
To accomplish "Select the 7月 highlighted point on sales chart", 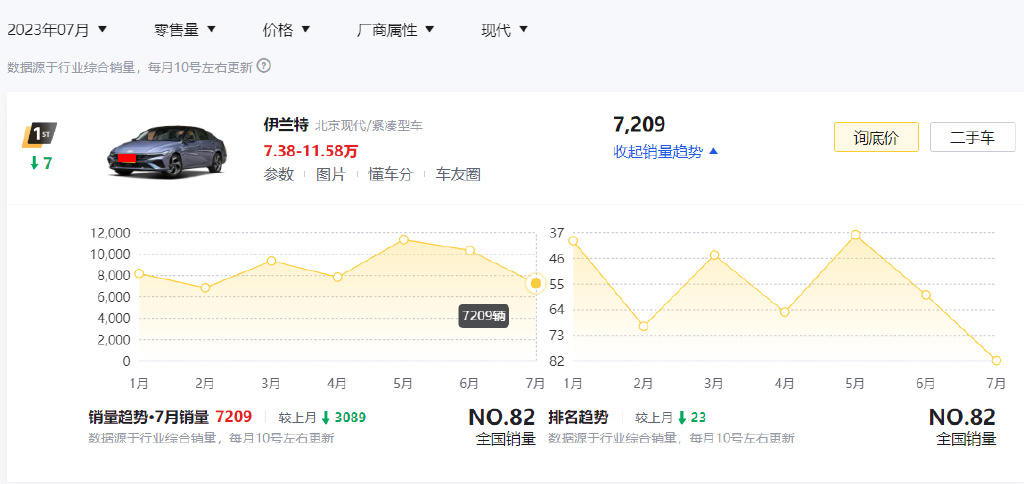I will 536,283.
